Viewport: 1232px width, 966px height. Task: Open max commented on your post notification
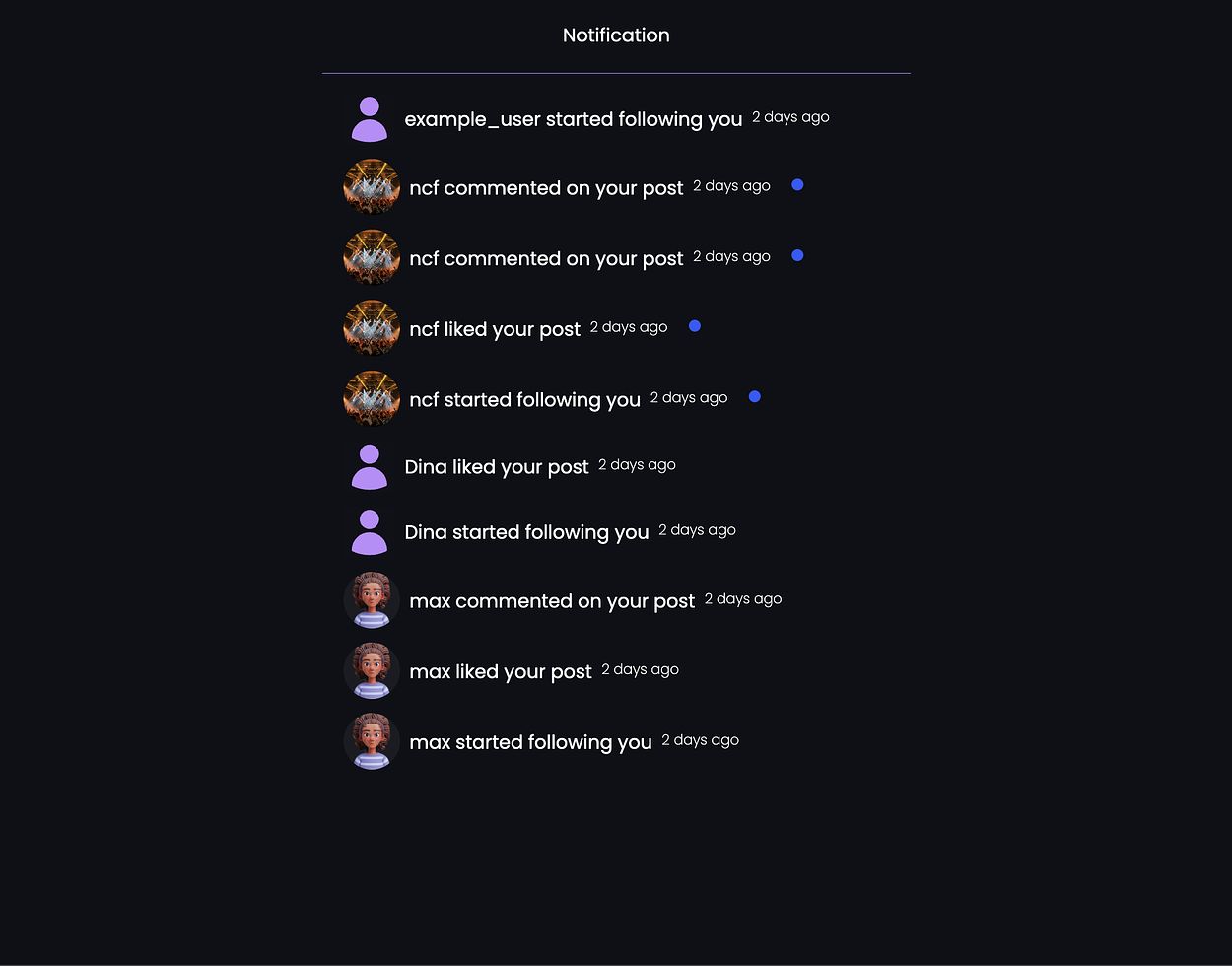click(552, 601)
